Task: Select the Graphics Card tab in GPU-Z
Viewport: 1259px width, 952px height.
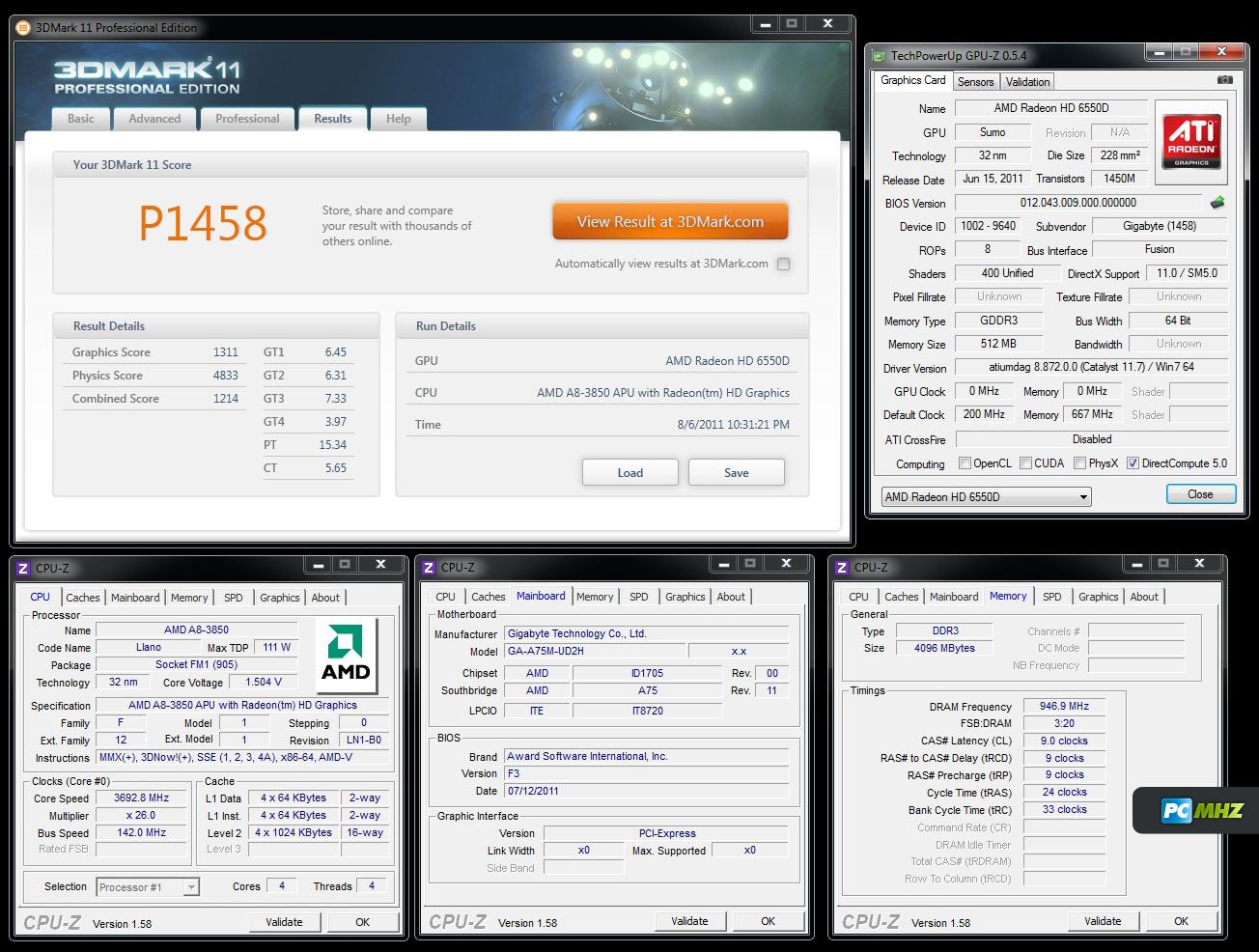Action: 913,81
